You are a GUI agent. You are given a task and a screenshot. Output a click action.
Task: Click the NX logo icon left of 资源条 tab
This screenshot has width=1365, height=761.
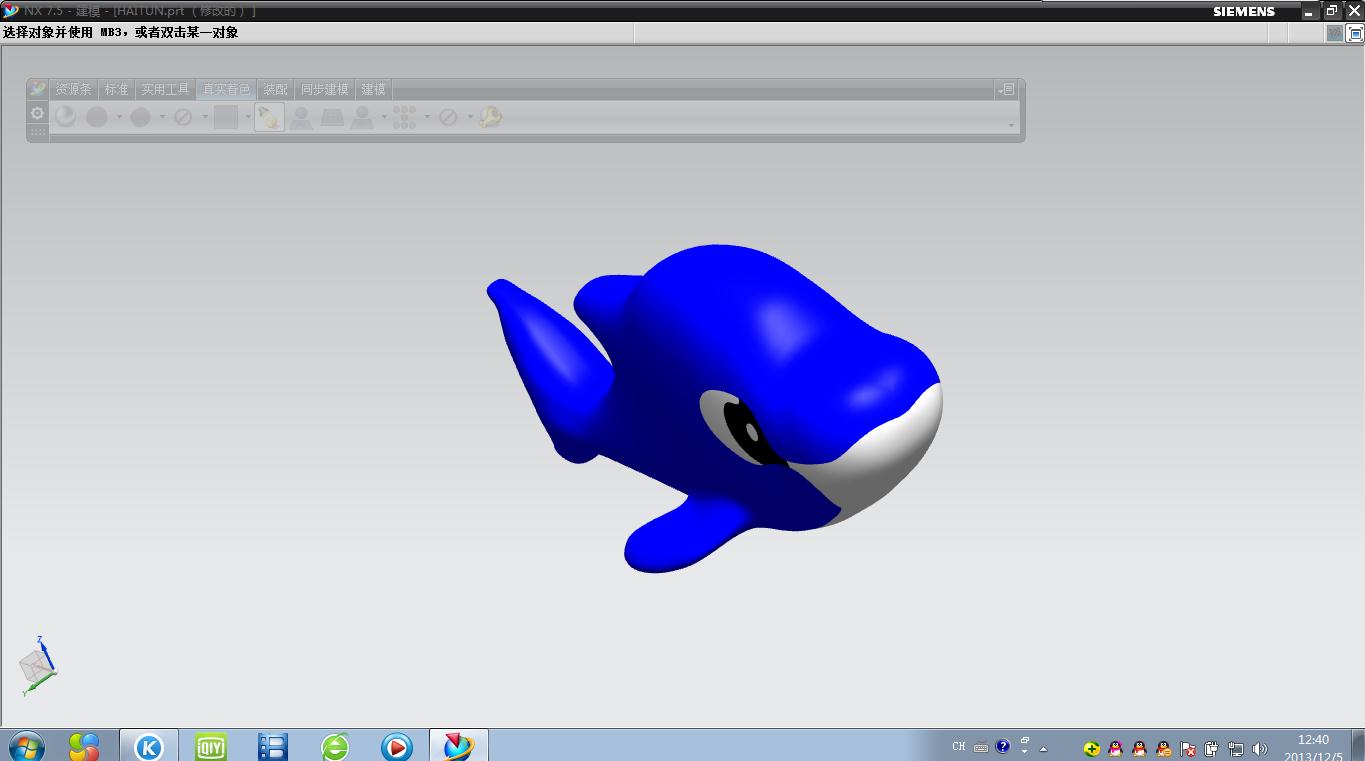click(x=38, y=89)
